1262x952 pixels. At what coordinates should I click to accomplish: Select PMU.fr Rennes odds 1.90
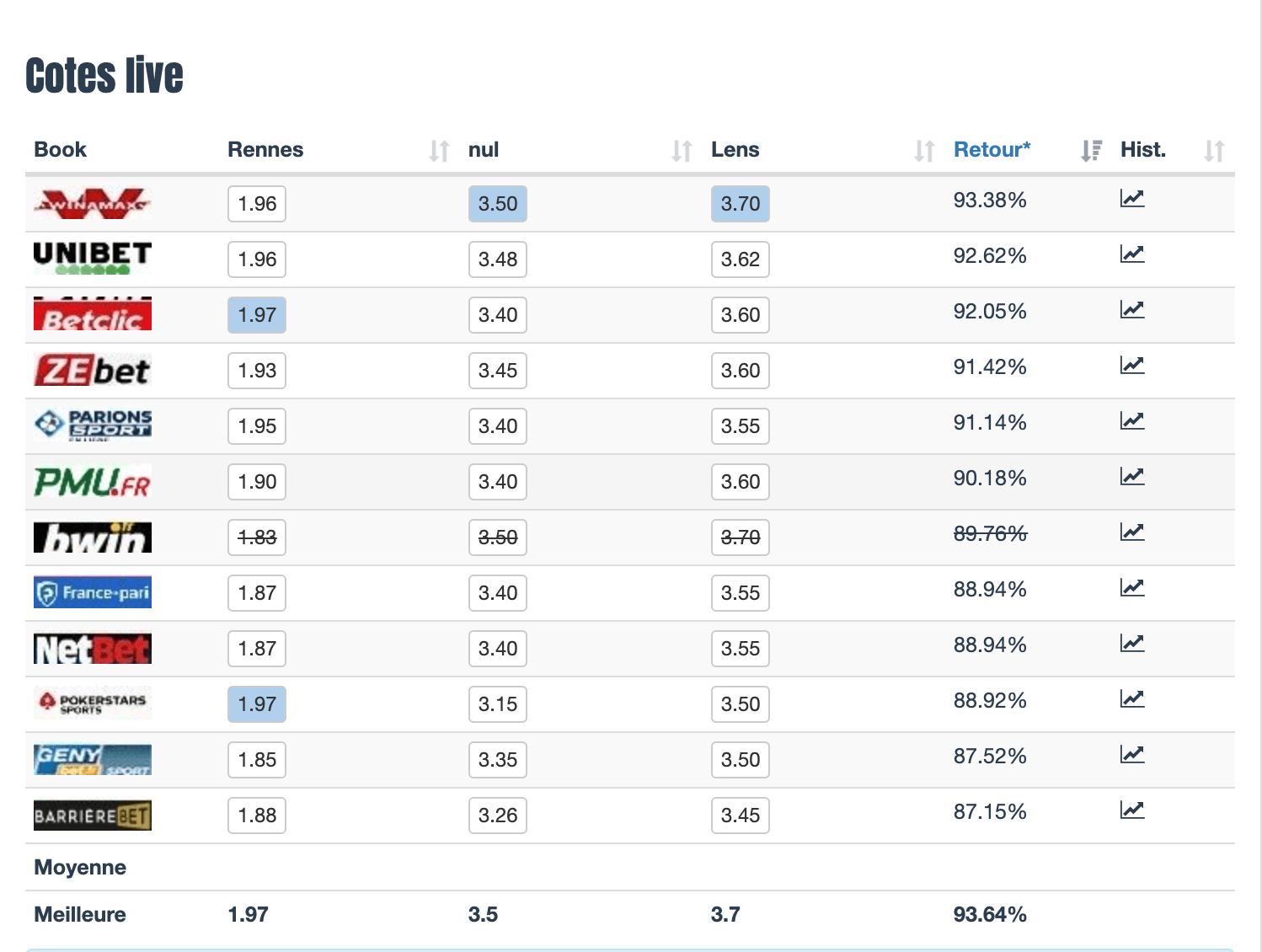coord(257,482)
